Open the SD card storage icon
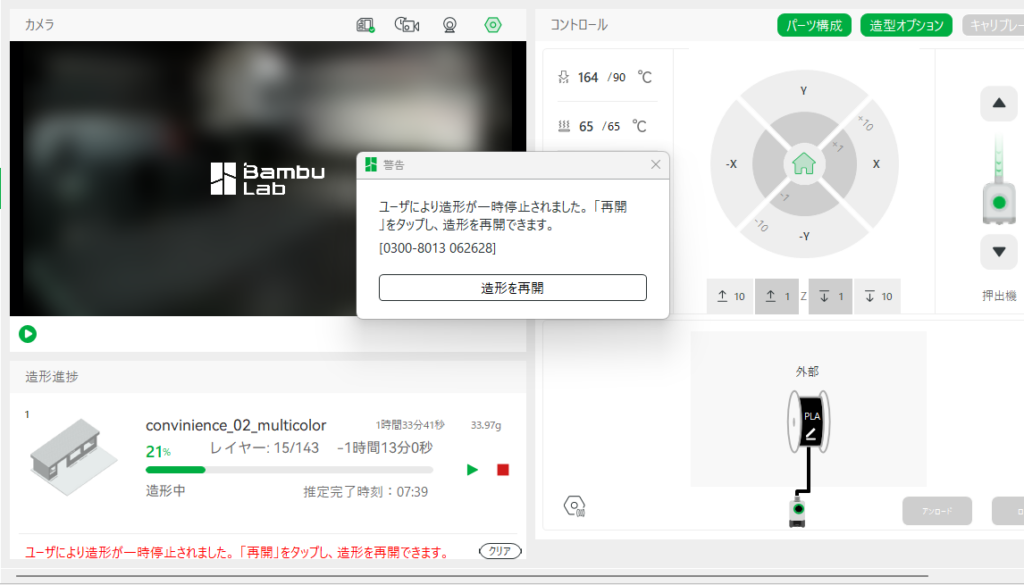 point(366,25)
